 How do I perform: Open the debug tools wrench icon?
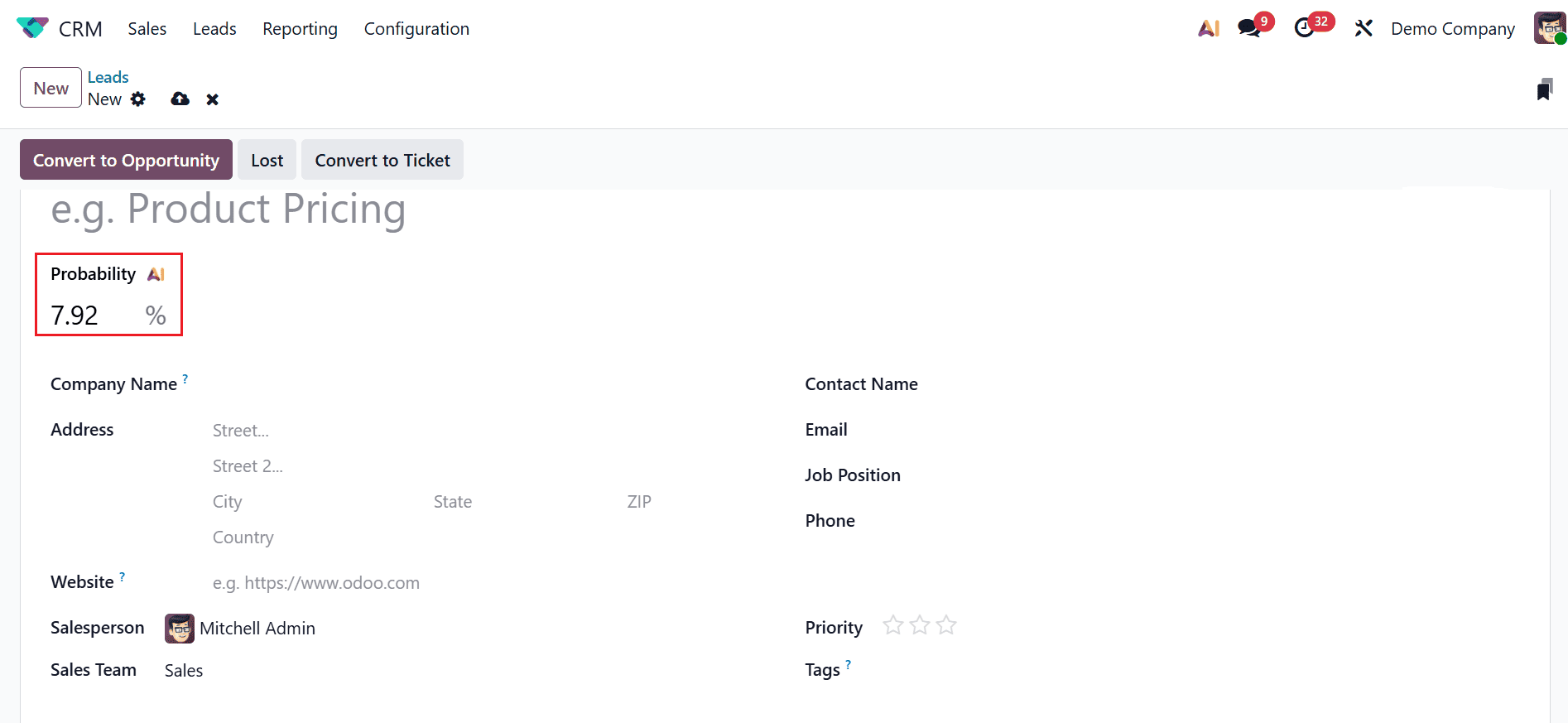click(1364, 28)
